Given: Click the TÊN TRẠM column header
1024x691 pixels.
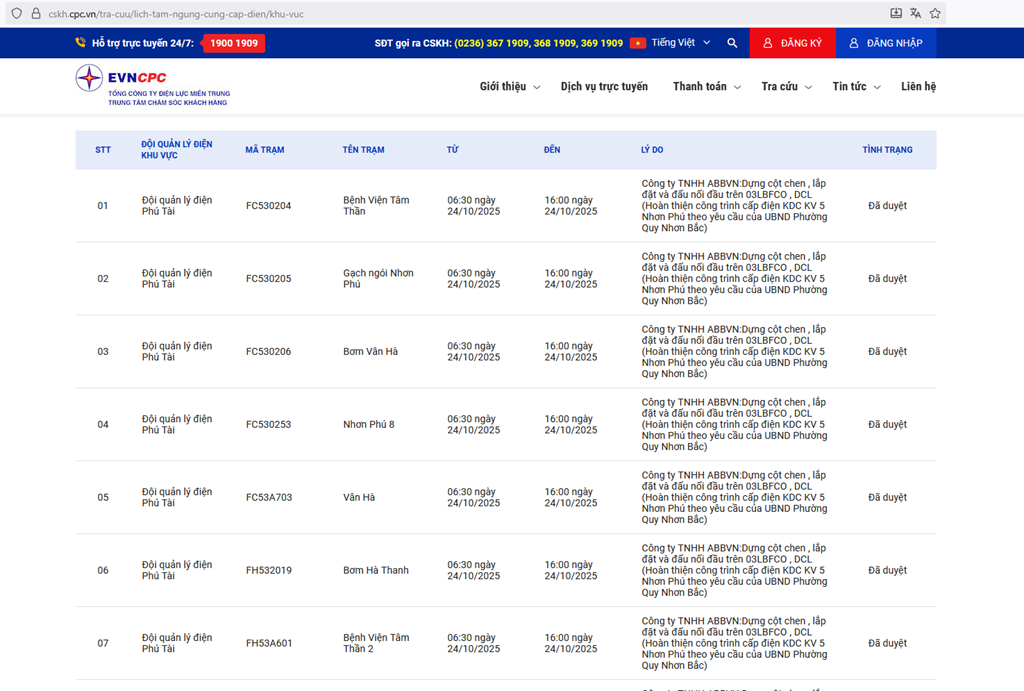Looking at the screenshot, I should pos(363,150).
